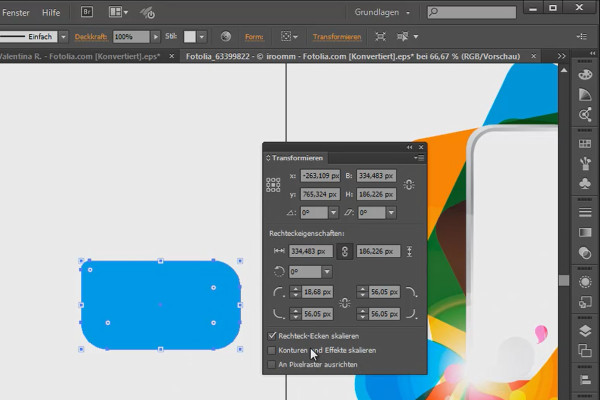
Task: Expand the opacity slider arrow
Action: coord(155,37)
